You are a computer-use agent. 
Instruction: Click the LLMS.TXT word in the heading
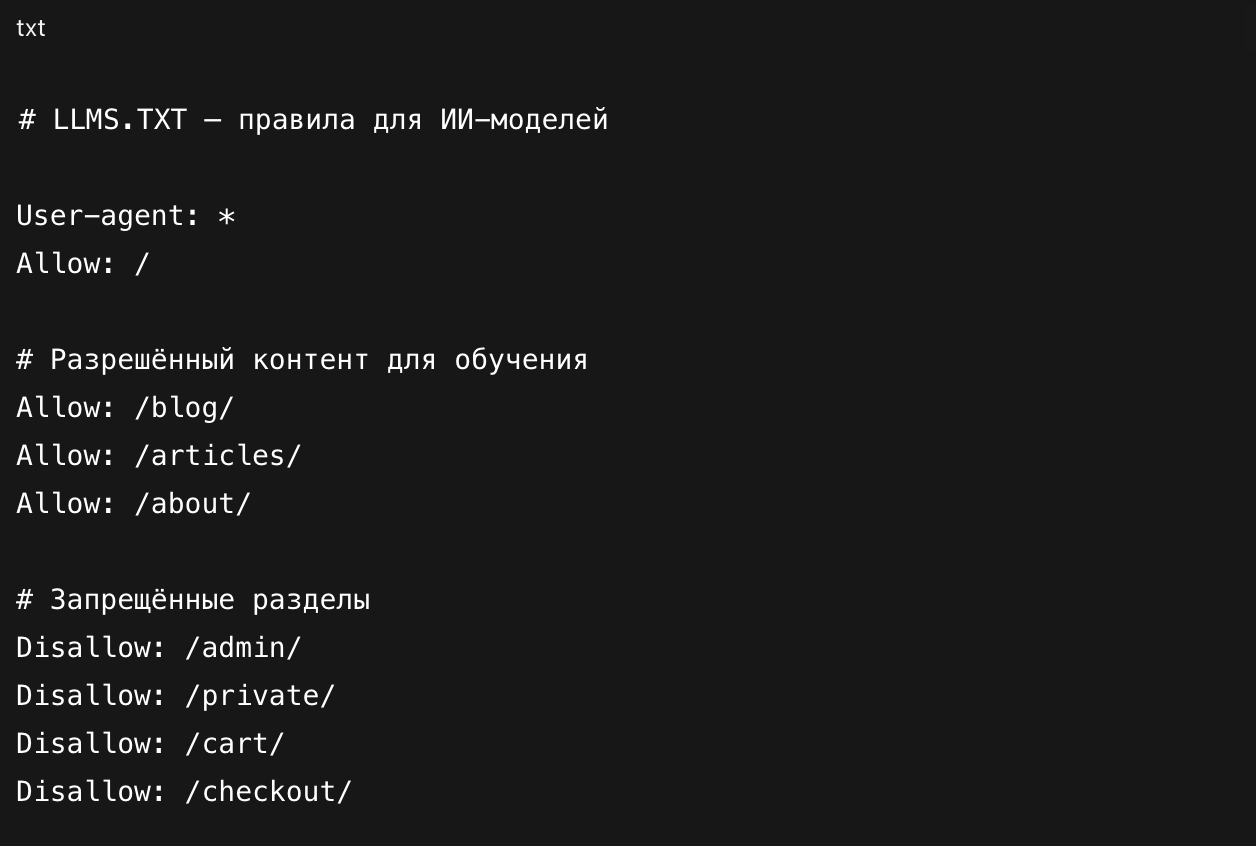120,120
